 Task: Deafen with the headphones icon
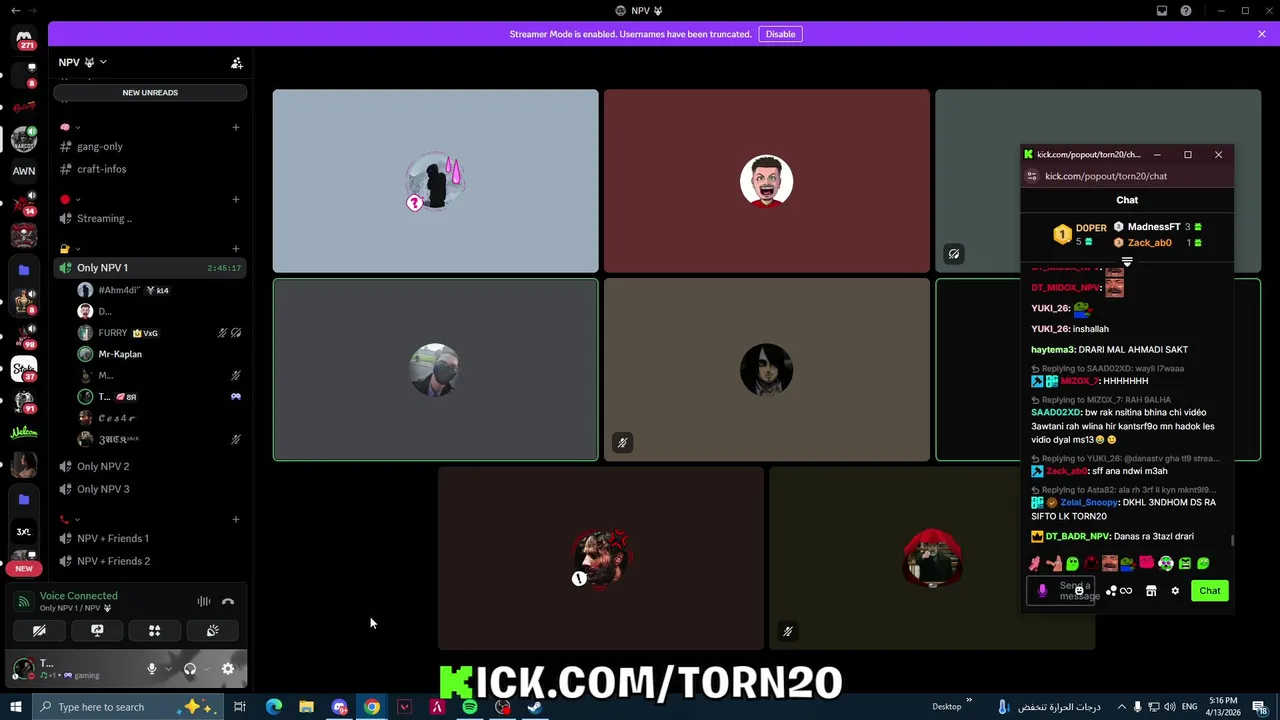[190, 669]
